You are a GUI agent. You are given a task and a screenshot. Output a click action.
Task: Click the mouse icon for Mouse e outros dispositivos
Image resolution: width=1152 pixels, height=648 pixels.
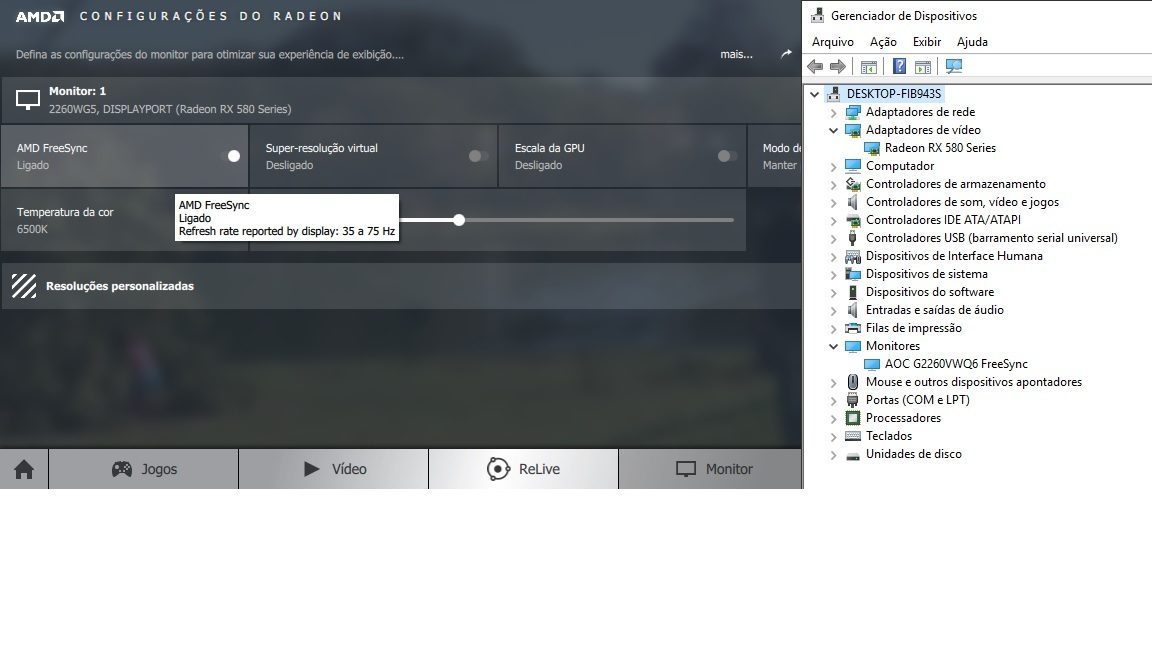852,382
